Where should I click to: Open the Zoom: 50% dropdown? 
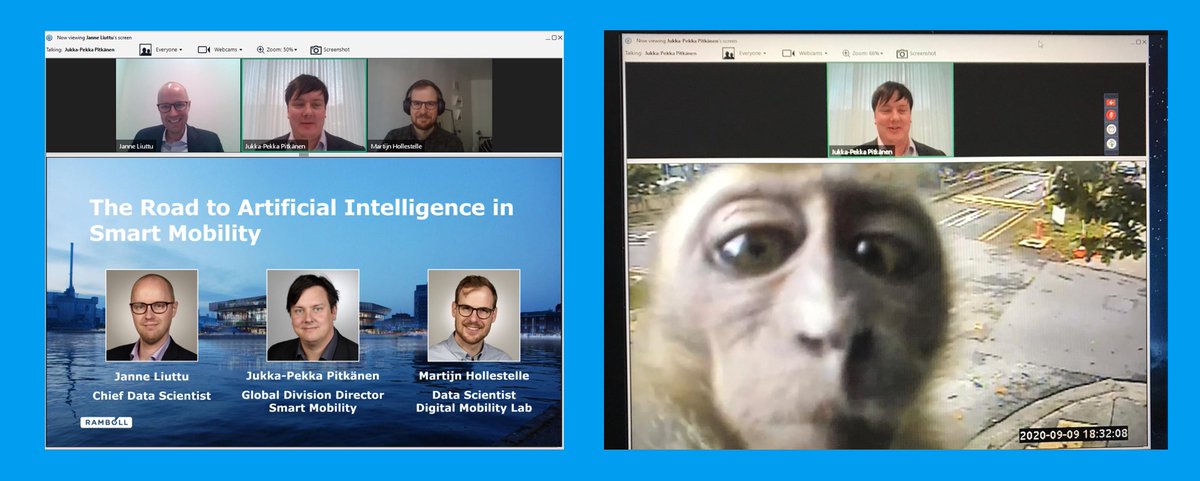click(x=283, y=49)
